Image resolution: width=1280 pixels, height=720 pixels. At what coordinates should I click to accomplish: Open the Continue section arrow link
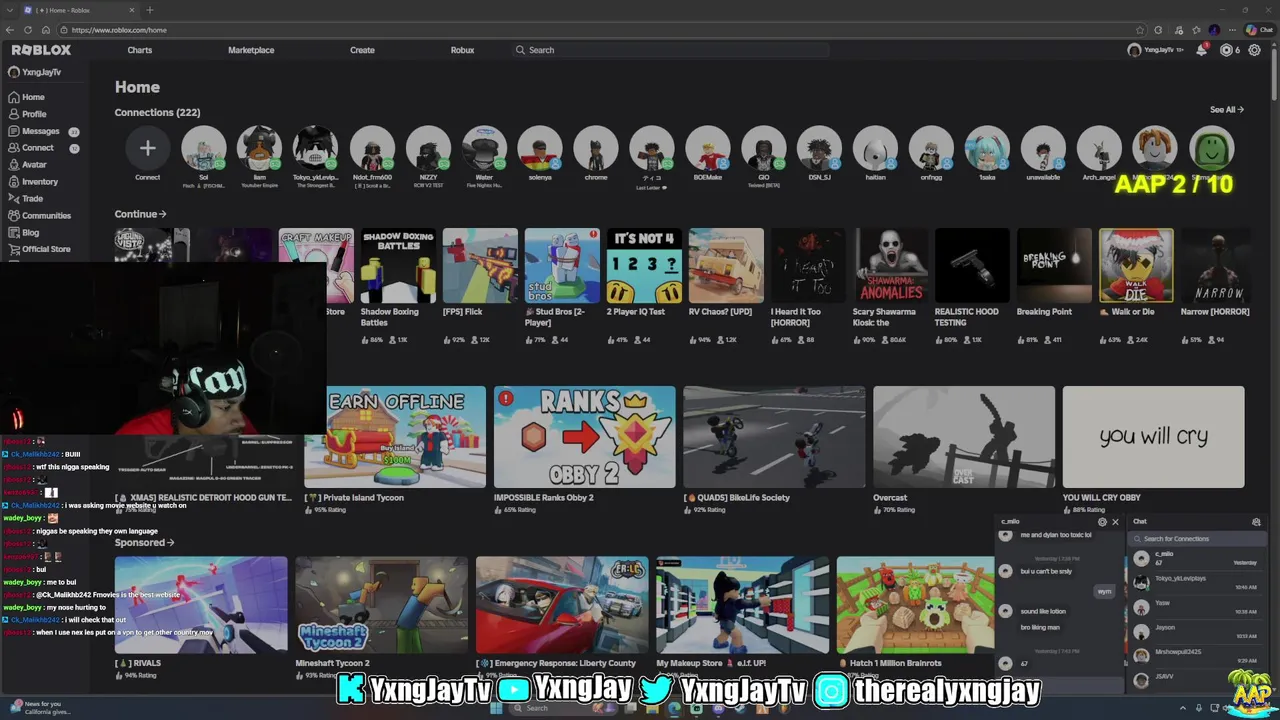[x=140, y=214]
